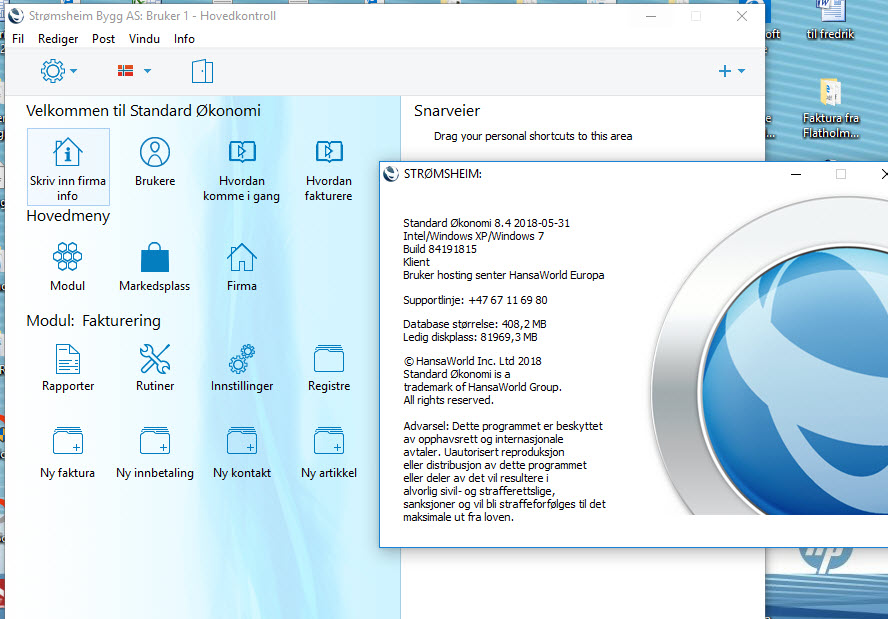The height and width of the screenshot is (619, 888).
Task: Open Innstillinger gears icon
Action: pos(242,359)
